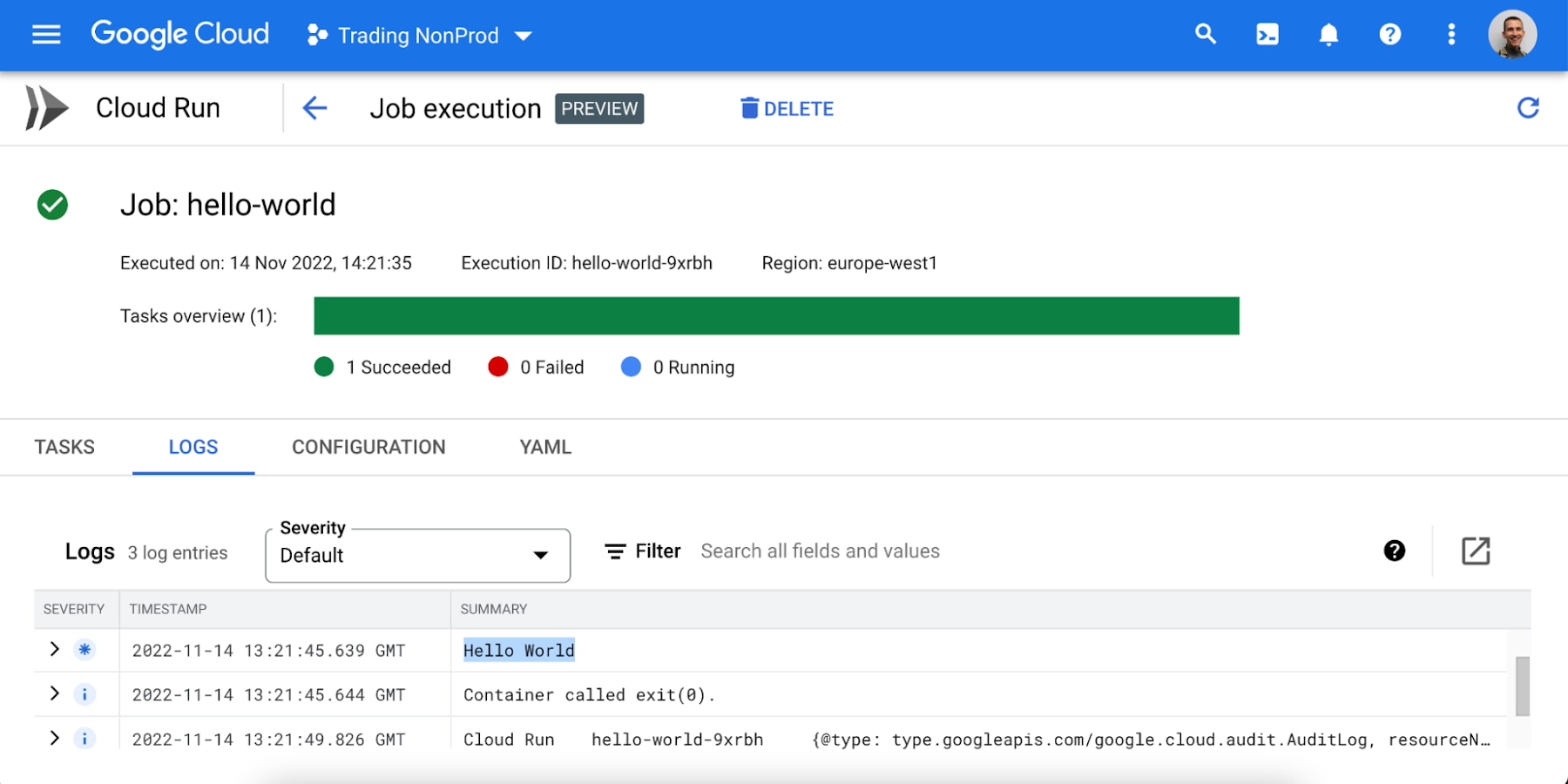Click the Filter icon button

coord(642,551)
